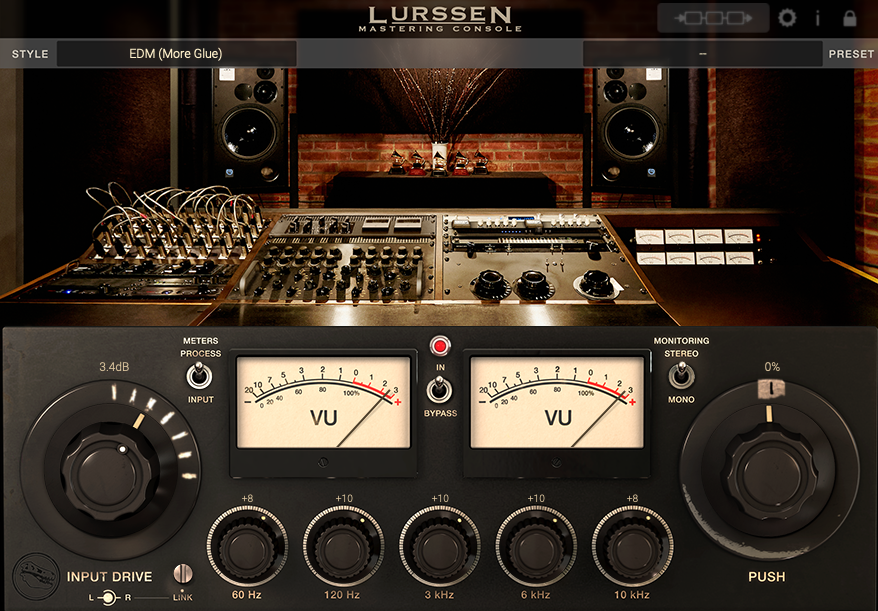Flip the IN/BYPASS toggle switch

[x=440, y=389]
